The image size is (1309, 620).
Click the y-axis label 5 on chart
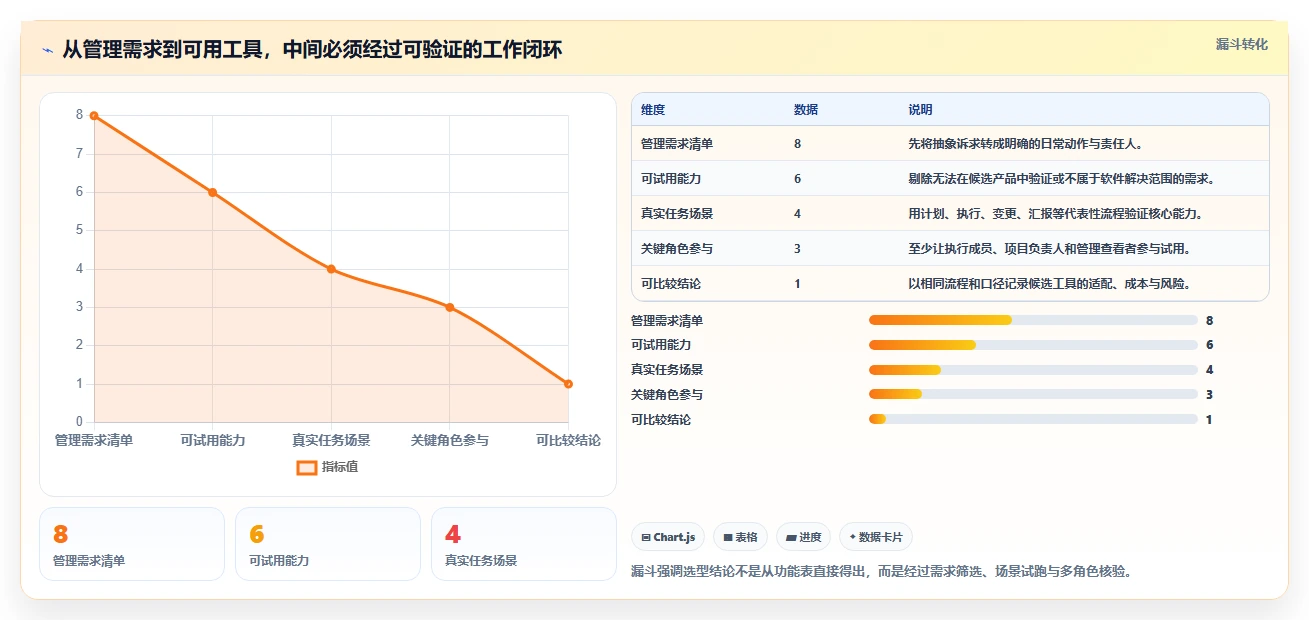pyautogui.click(x=79, y=230)
